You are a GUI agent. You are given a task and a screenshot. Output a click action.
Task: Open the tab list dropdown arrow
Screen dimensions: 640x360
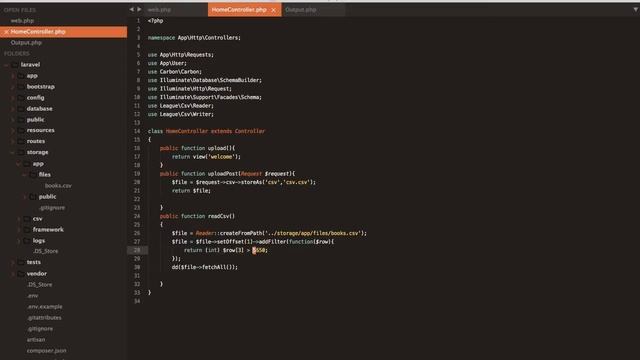(x=636, y=9)
